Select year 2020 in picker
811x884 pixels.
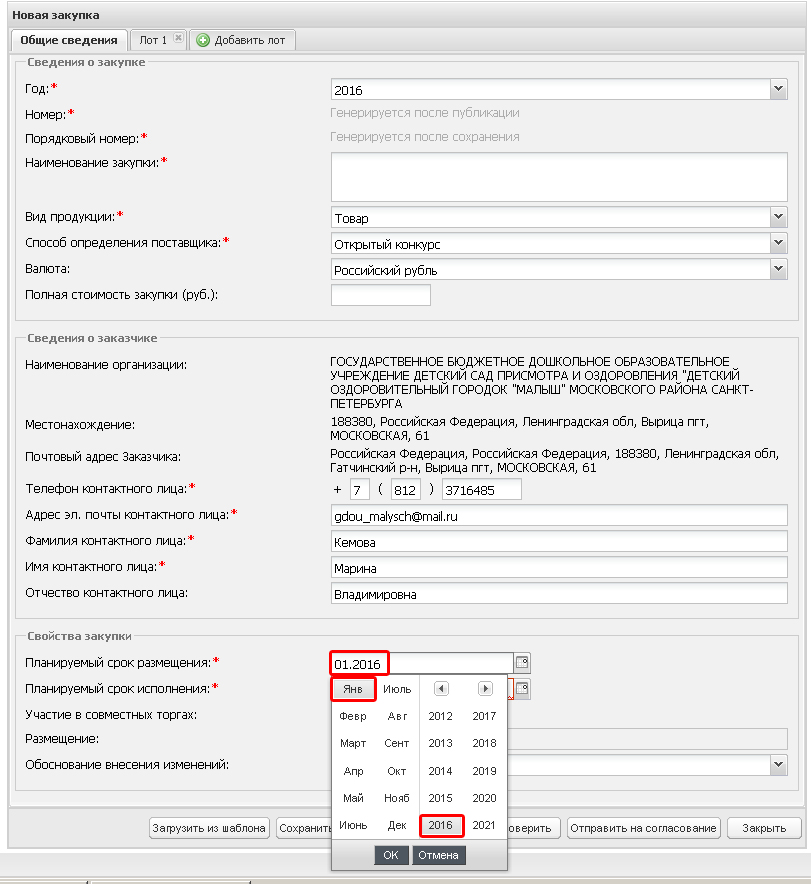click(x=484, y=798)
